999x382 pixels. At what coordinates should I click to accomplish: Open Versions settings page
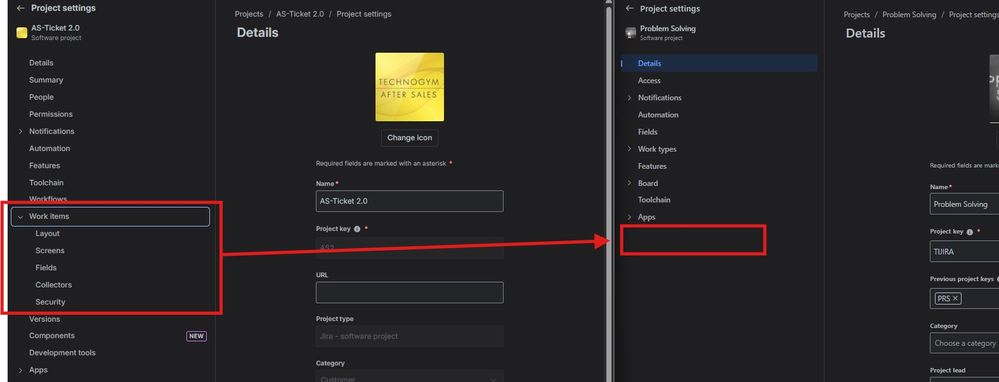pos(45,319)
